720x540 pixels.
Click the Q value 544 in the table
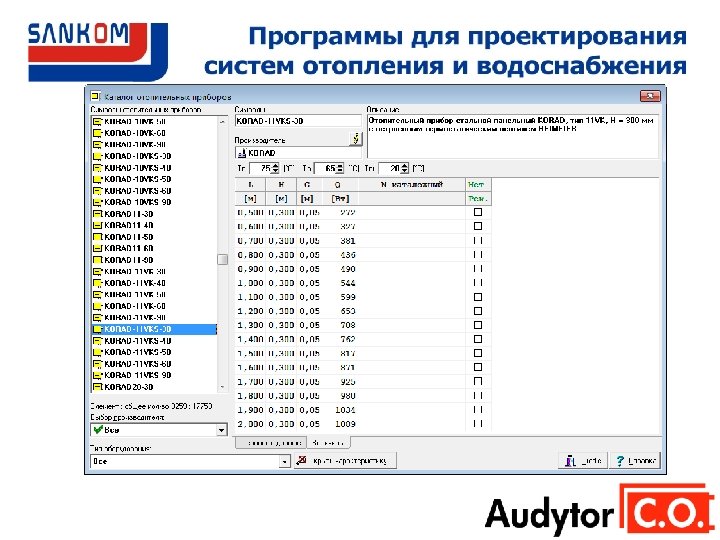(x=348, y=283)
